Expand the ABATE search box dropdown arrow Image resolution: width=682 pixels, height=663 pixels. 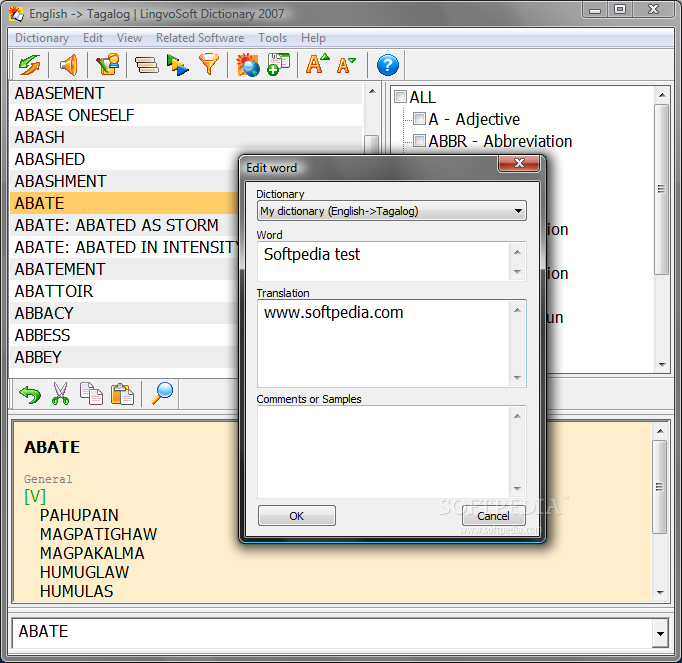click(x=660, y=633)
